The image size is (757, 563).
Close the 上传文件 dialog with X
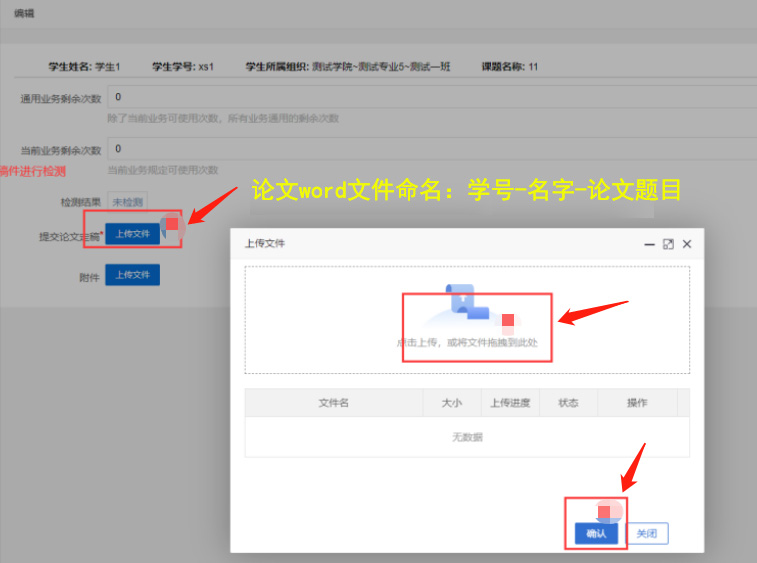point(687,243)
